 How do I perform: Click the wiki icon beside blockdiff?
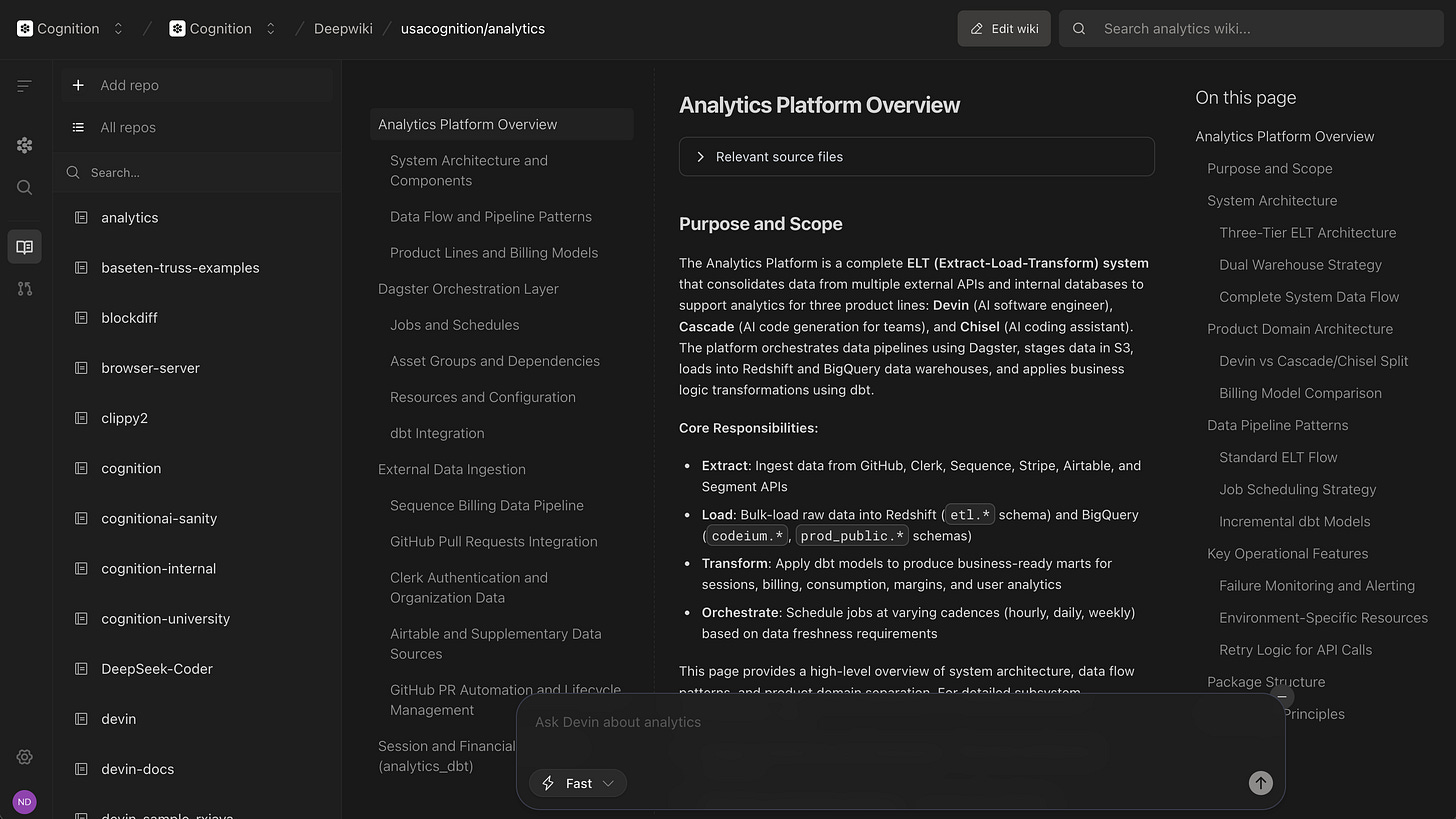coord(82,318)
